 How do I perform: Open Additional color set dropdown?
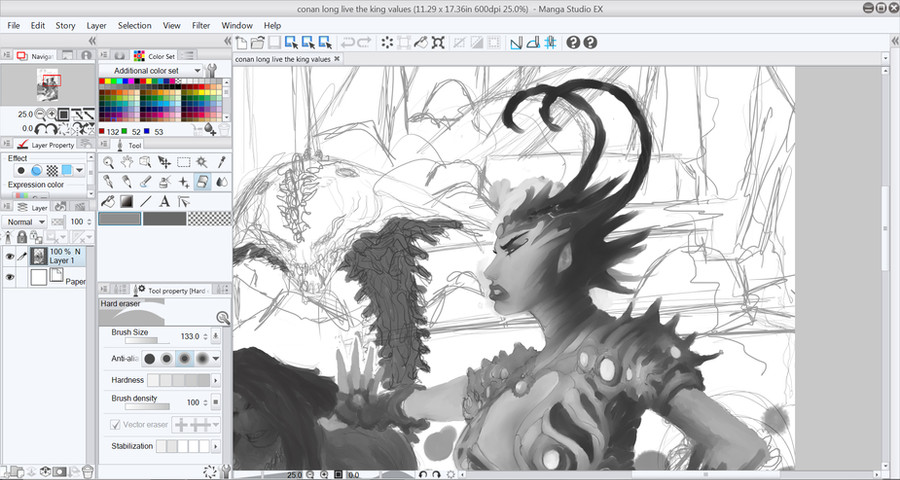(197, 71)
